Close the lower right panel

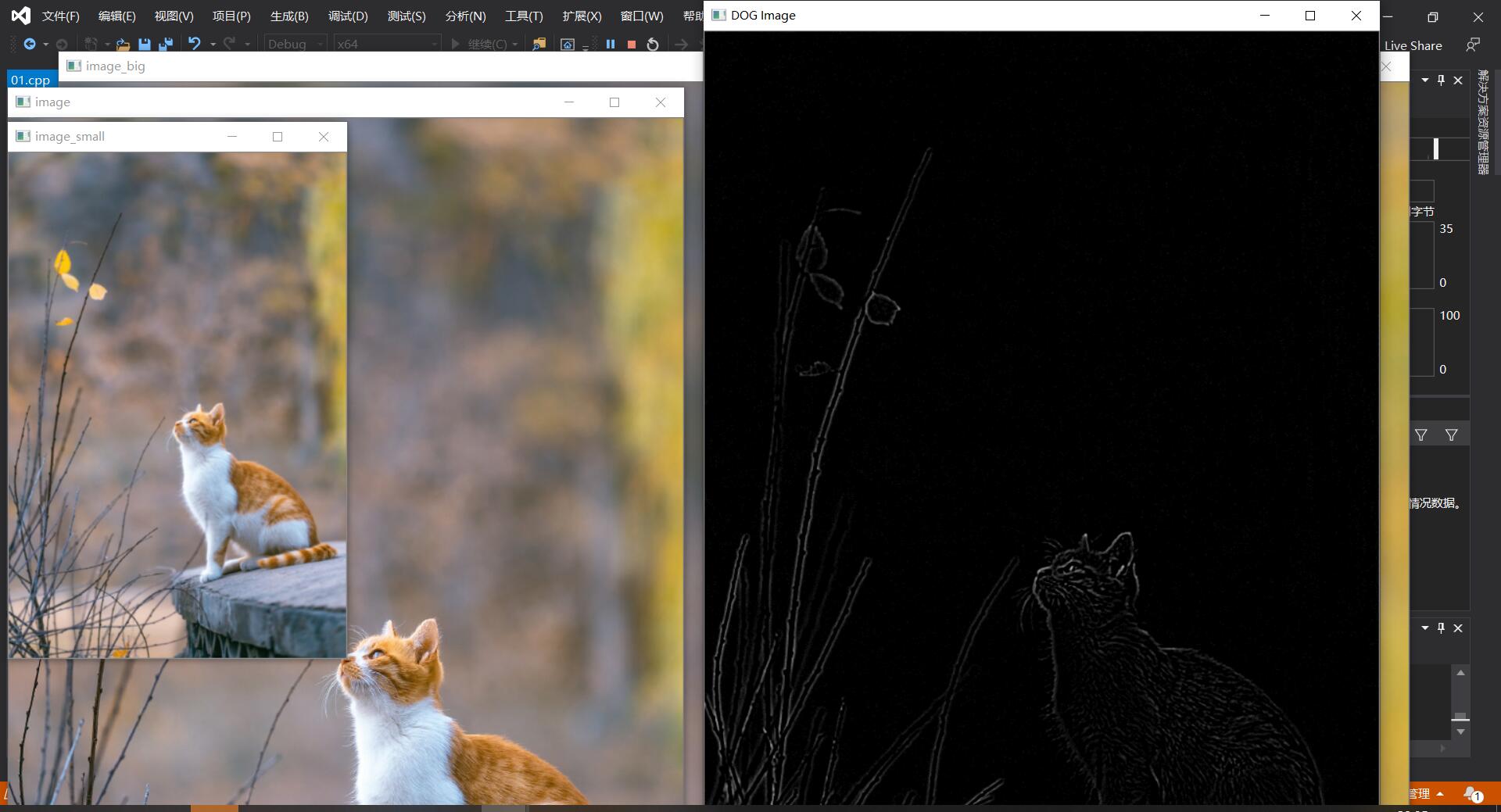pos(1458,628)
